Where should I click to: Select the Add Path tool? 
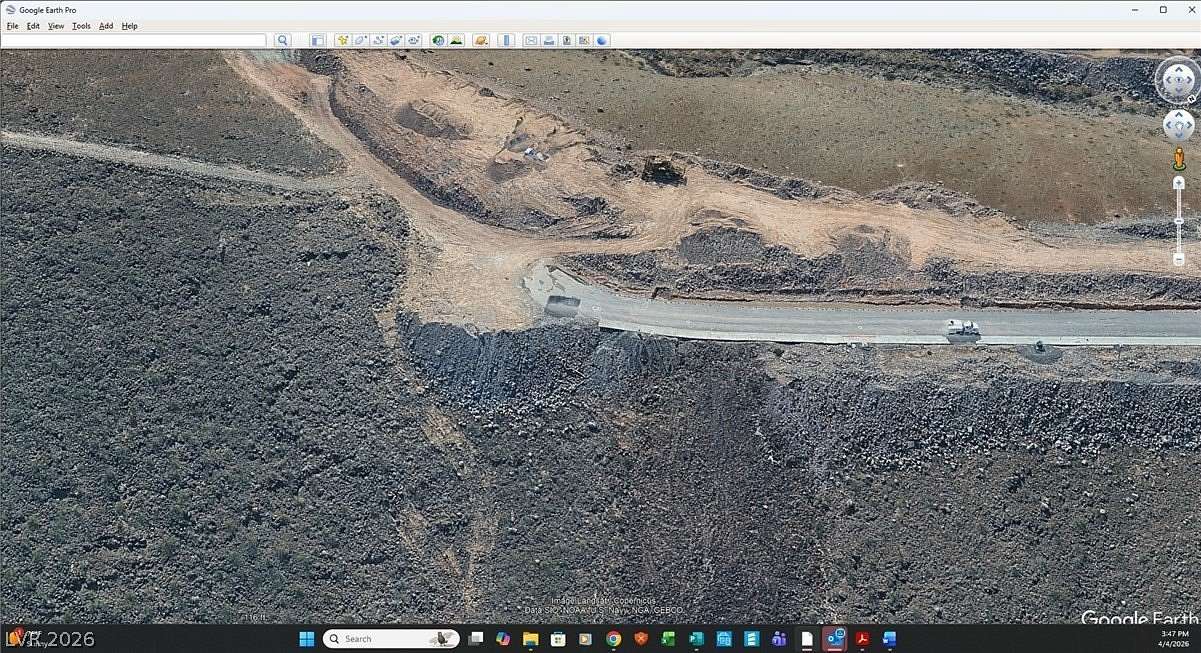(x=378, y=39)
